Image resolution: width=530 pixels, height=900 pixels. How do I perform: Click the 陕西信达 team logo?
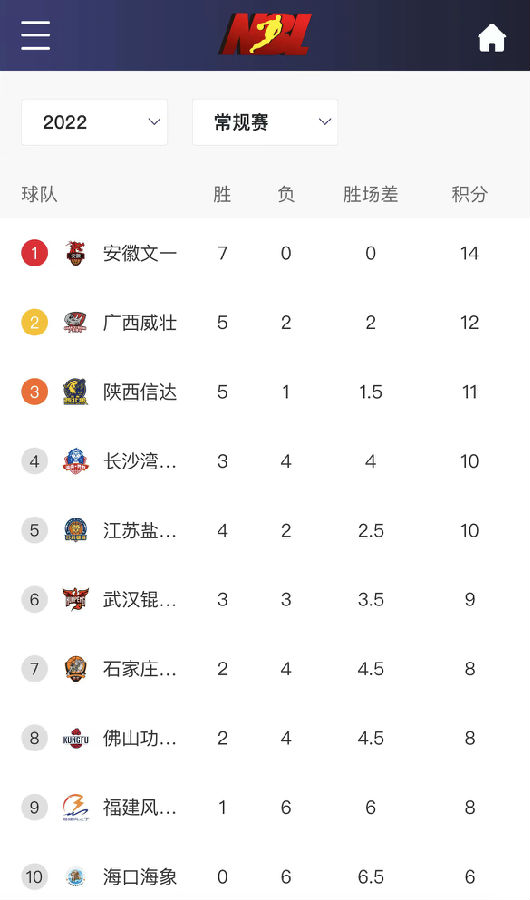coord(76,392)
